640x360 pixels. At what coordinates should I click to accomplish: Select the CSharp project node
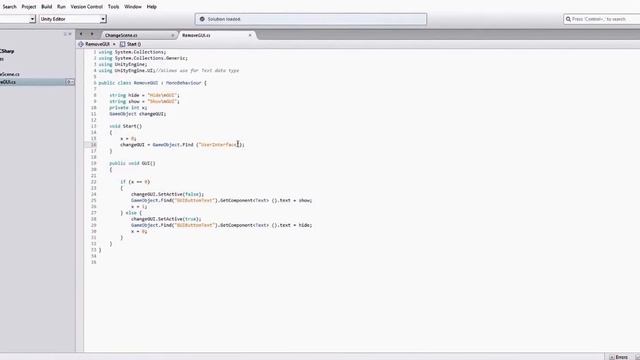click(x=7, y=51)
